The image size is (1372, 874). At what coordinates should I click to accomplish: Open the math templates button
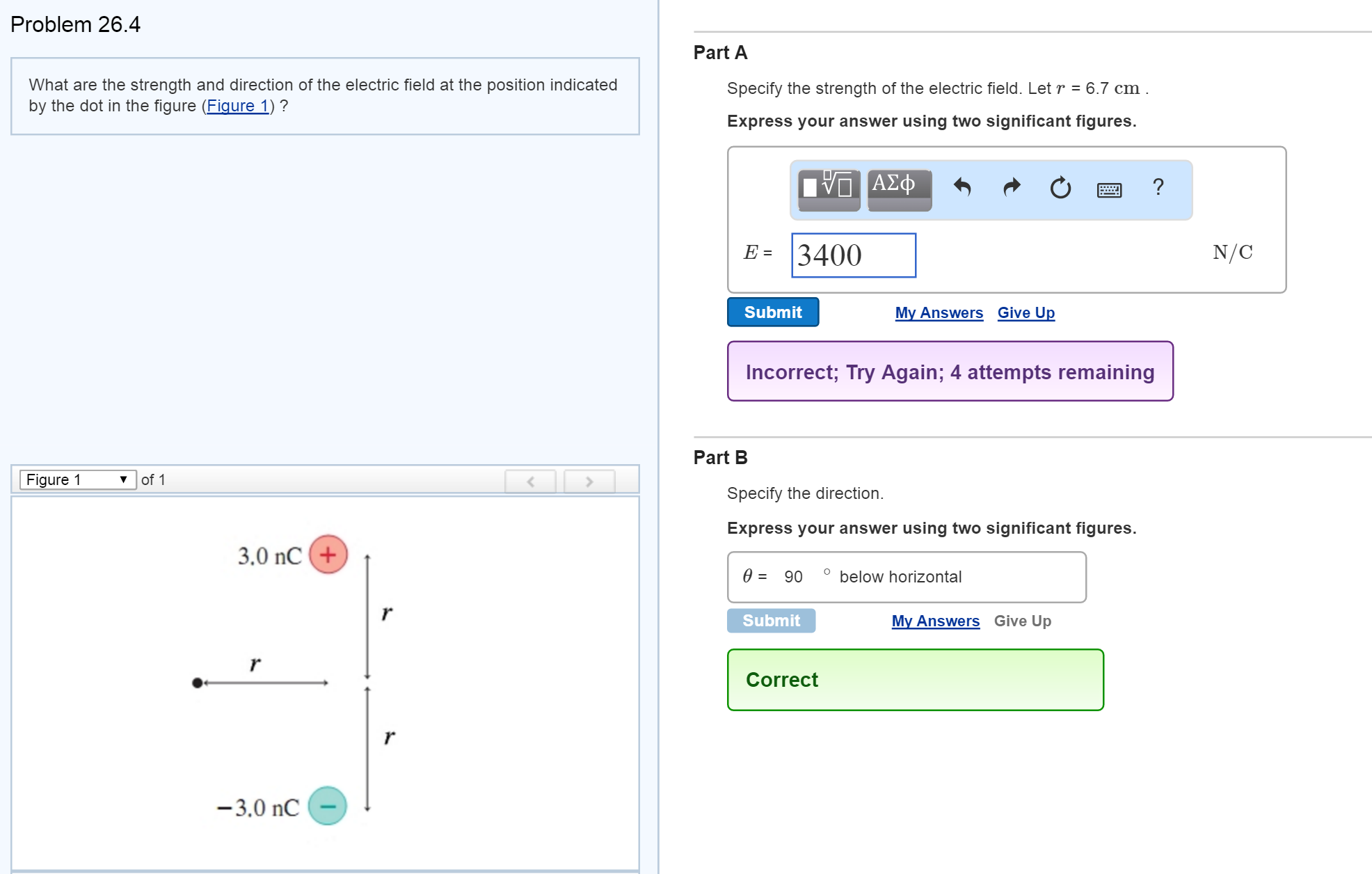[828, 189]
